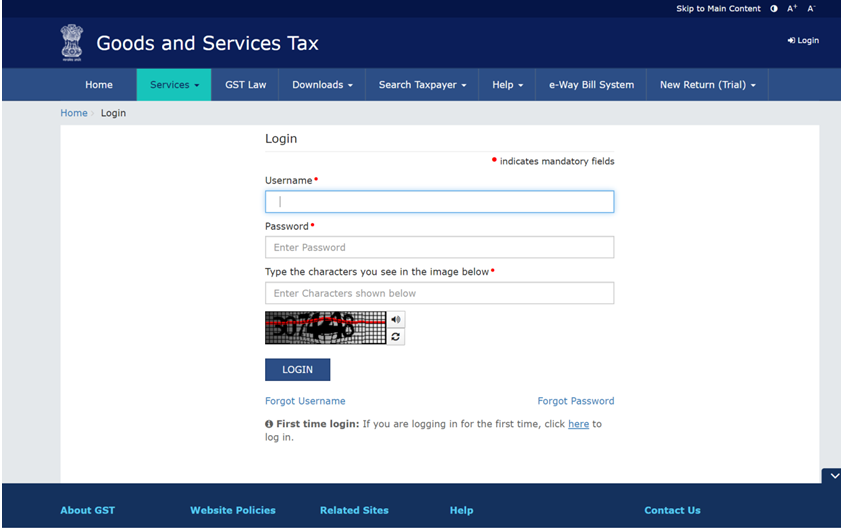841x528 pixels.
Task: Click the footer collapse chevron button
Action: [x=832, y=475]
